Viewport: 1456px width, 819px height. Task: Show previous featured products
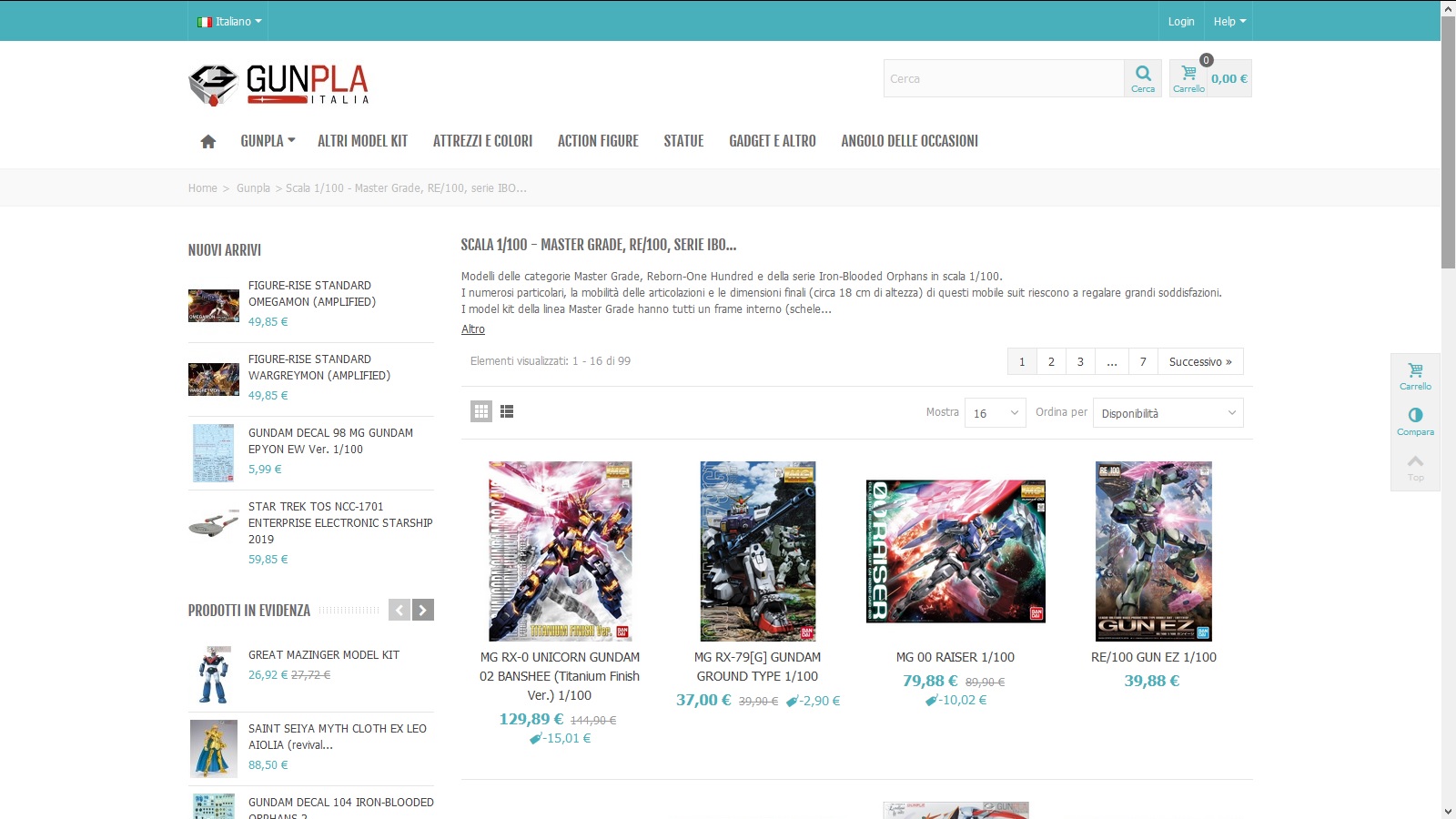point(399,610)
